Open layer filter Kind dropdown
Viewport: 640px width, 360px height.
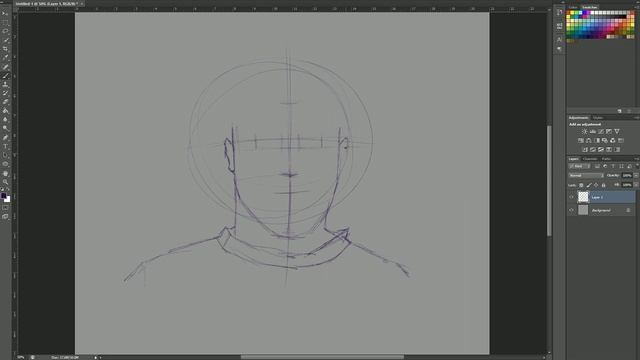[x=579, y=167]
